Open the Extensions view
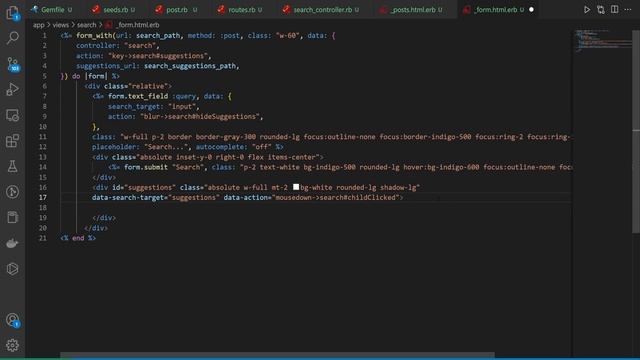This screenshot has height=360, width=640. pyautogui.click(x=12, y=141)
